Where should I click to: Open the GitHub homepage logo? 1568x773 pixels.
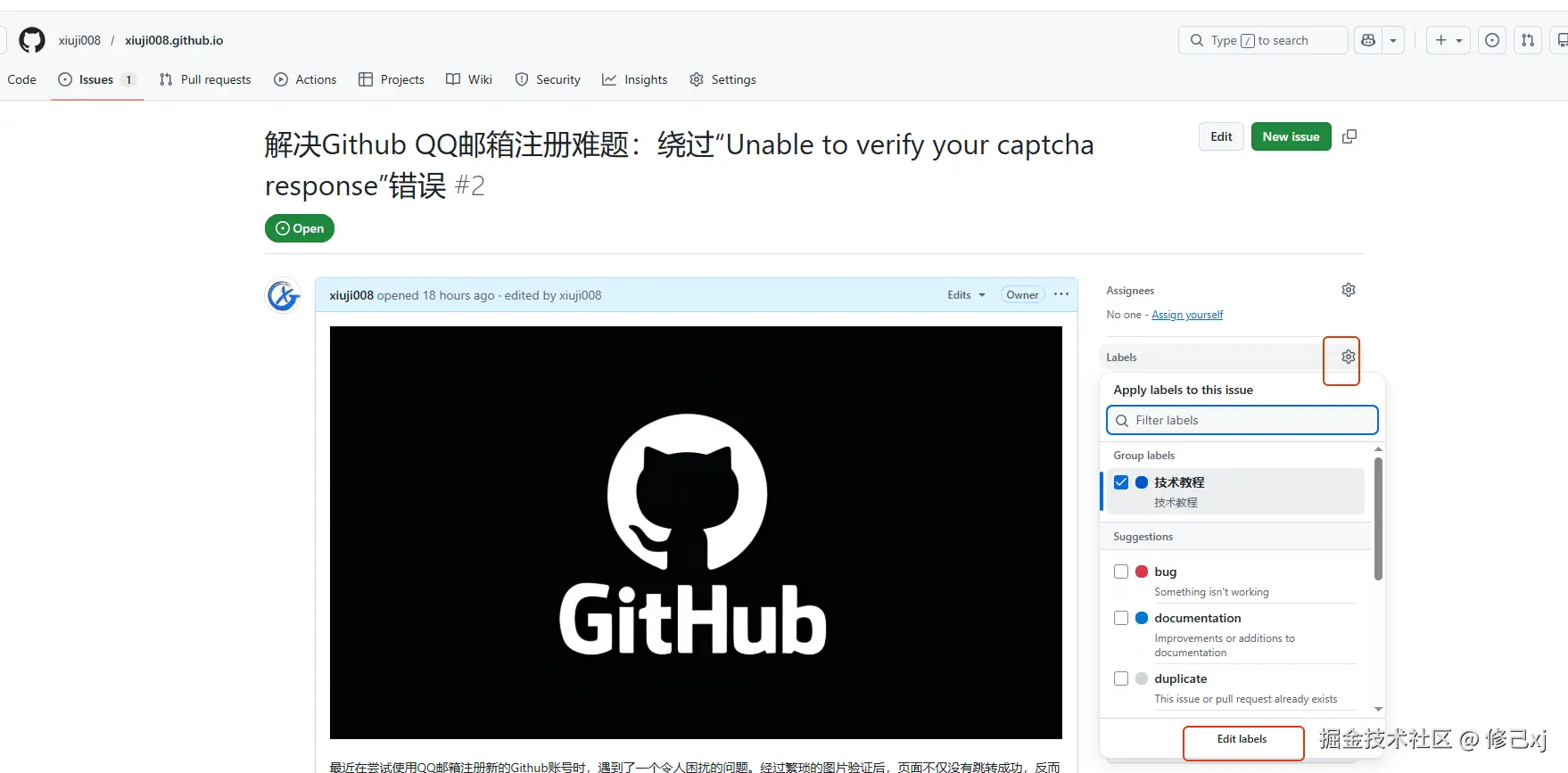click(x=32, y=40)
